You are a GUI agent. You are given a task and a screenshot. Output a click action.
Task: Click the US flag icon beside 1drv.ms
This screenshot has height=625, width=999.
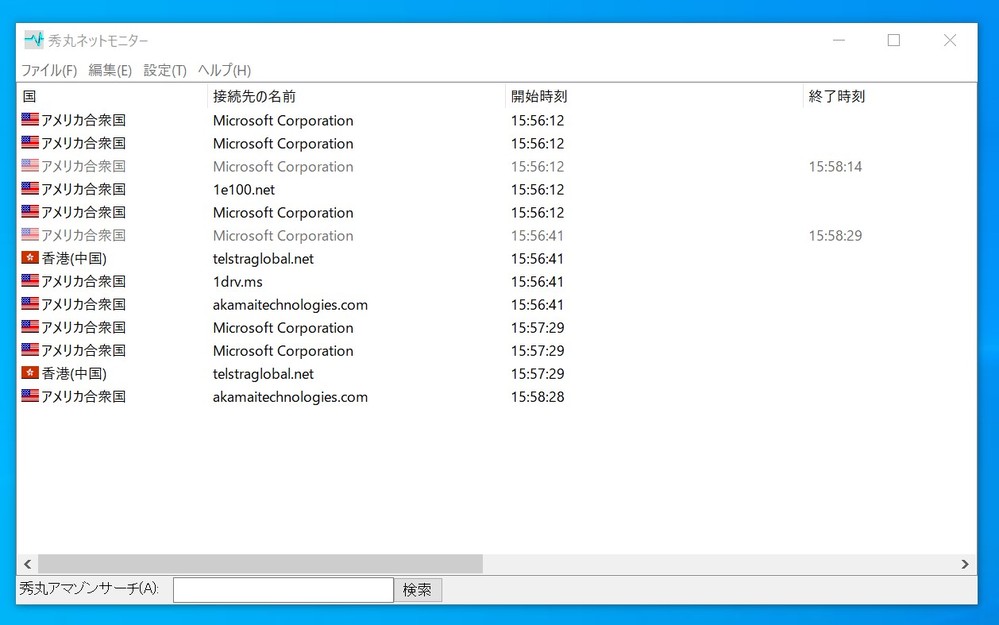[30, 281]
